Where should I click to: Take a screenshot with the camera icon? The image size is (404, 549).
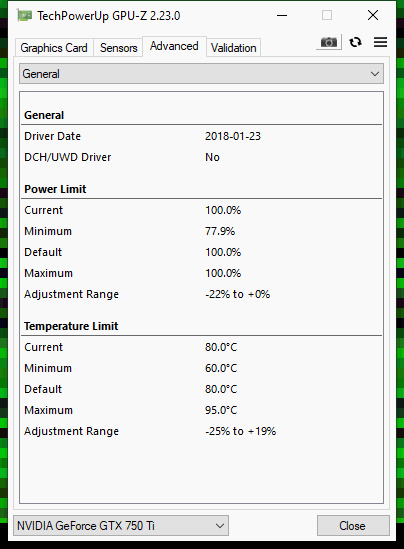click(328, 42)
